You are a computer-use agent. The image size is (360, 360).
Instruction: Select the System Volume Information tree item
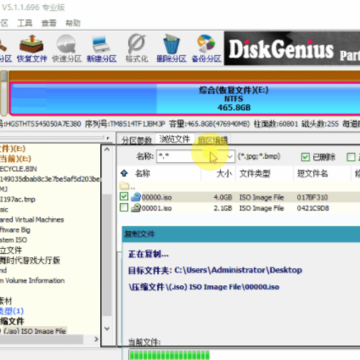pos(32,280)
